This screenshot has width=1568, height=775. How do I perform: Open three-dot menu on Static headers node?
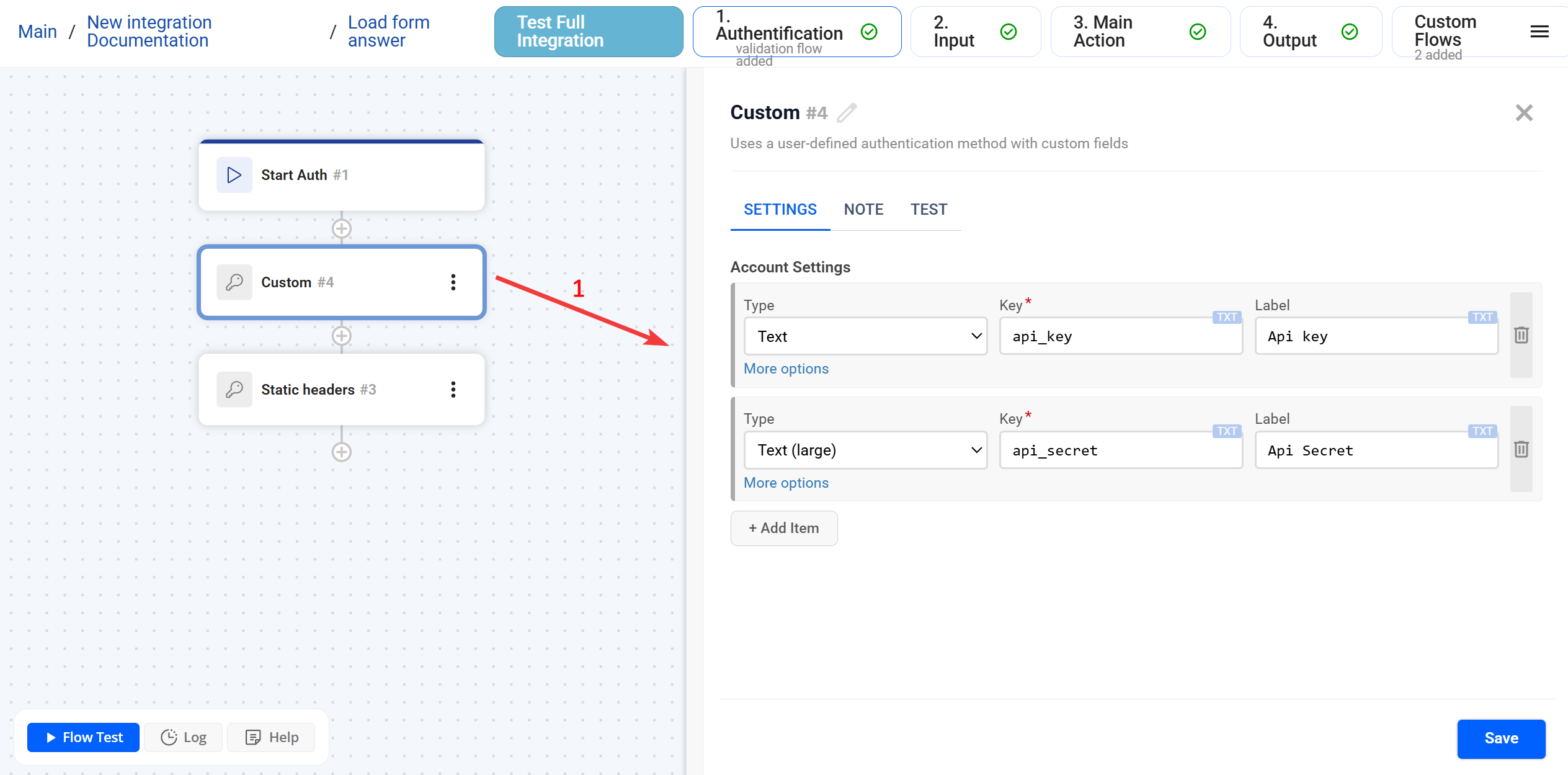coord(453,390)
